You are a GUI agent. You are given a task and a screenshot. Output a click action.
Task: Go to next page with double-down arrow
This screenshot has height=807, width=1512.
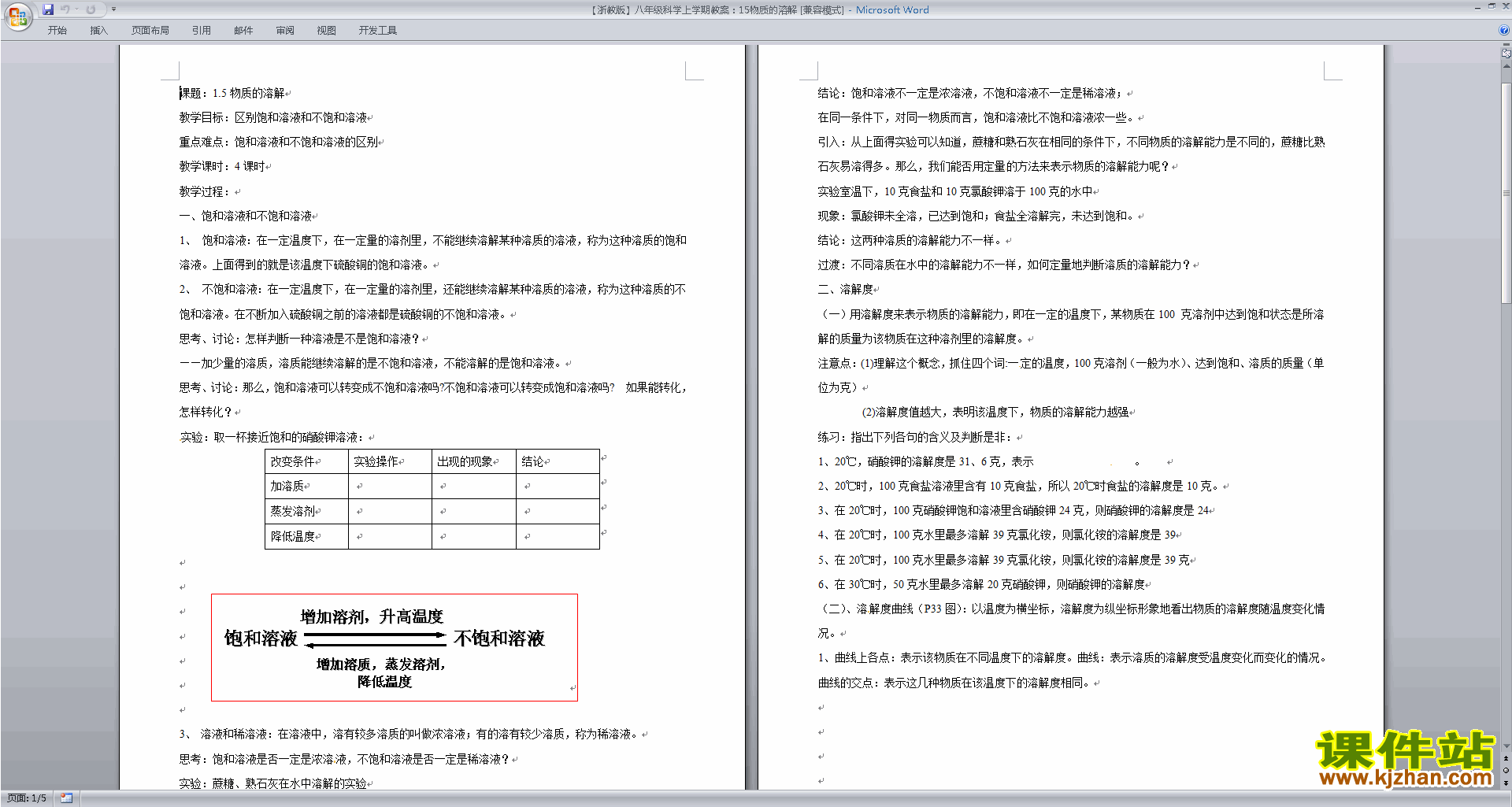tap(1506, 783)
